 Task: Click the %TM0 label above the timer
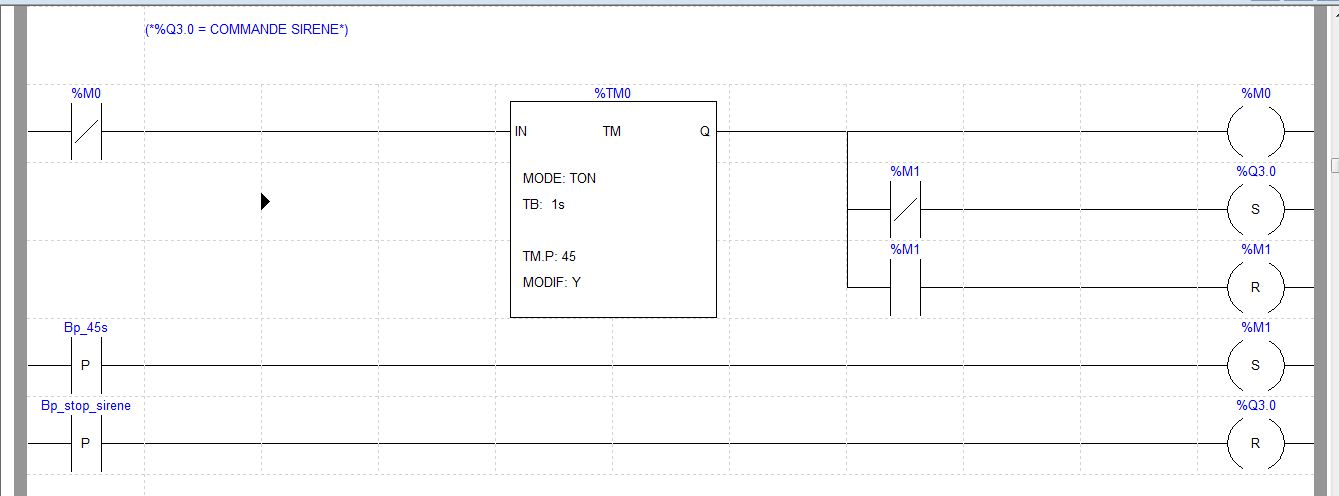click(x=613, y=93)
